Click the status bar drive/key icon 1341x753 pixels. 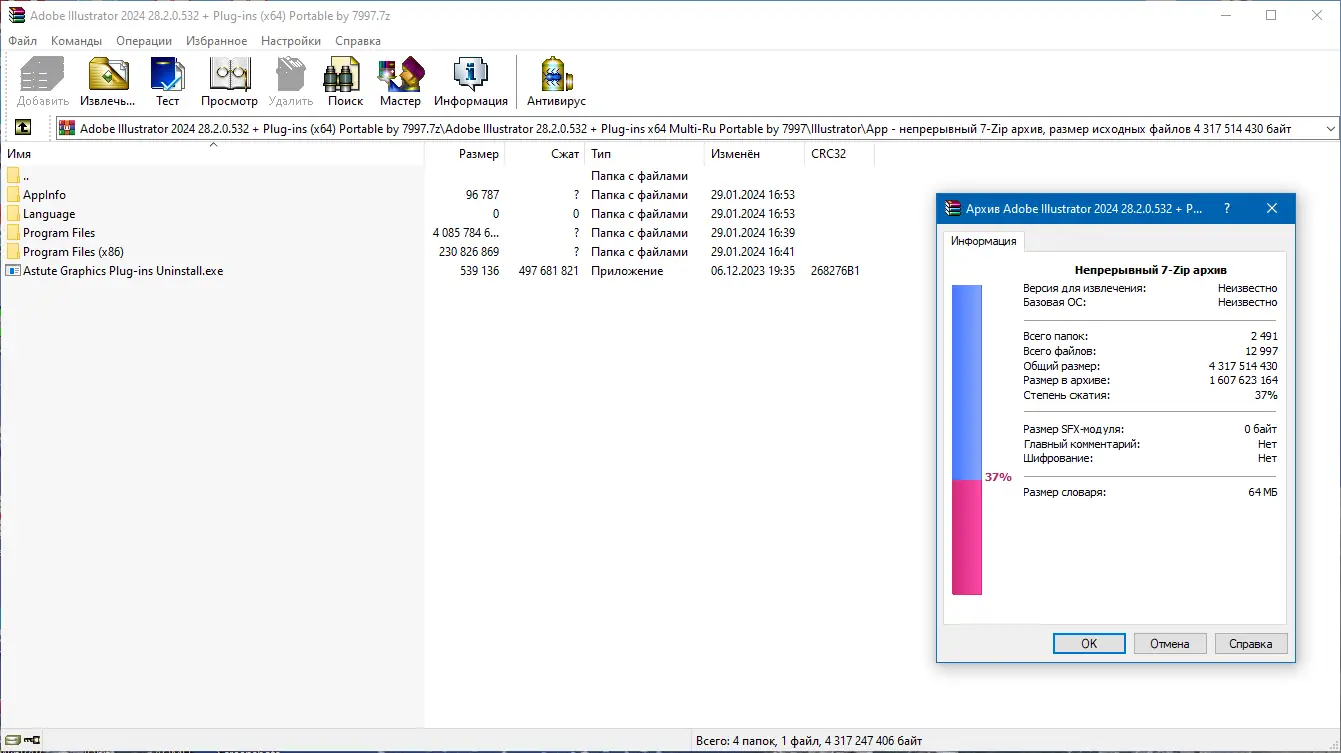click(x=22, y=742)
